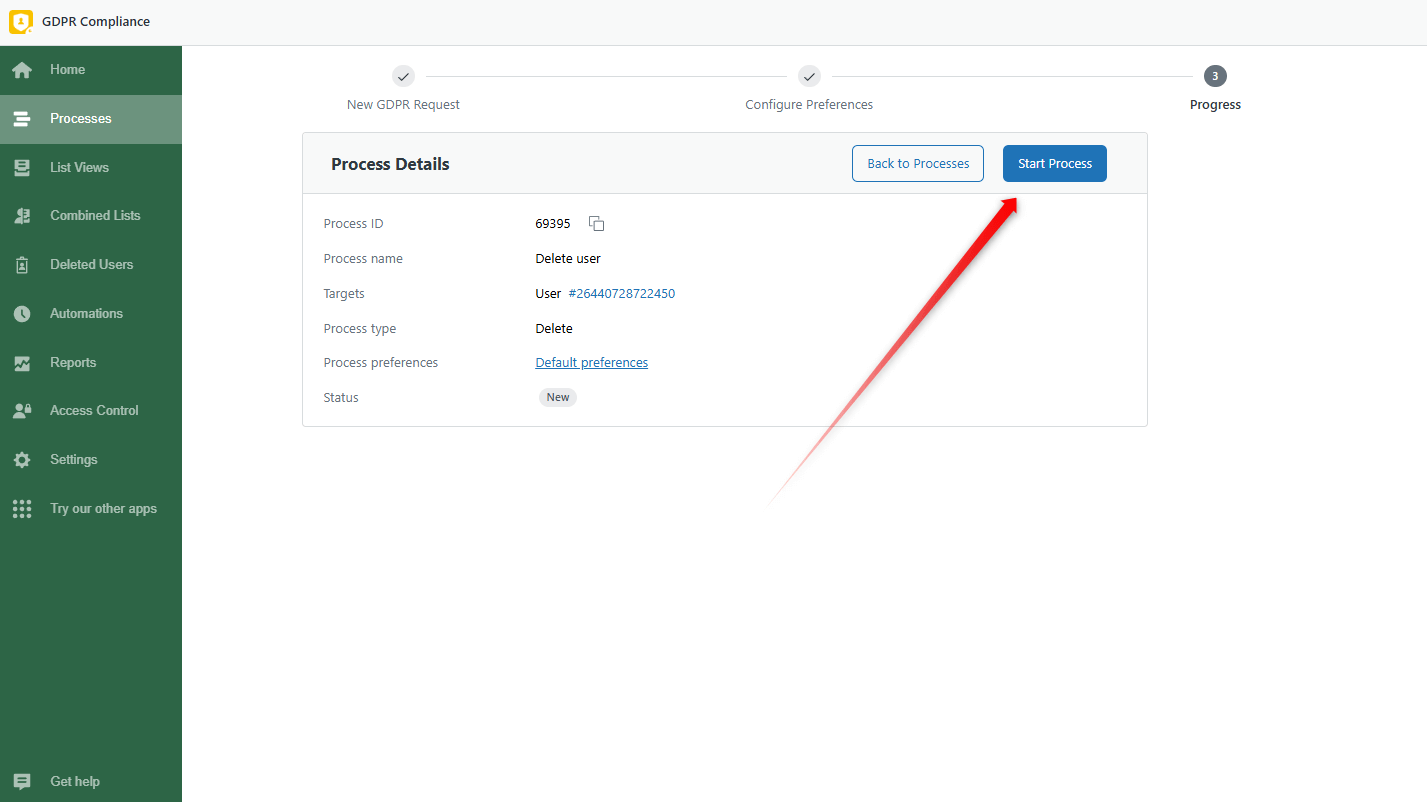This screenshot has width=1427, height=802.
Task: Click the Access Control icon
Action: pos(22,411)
